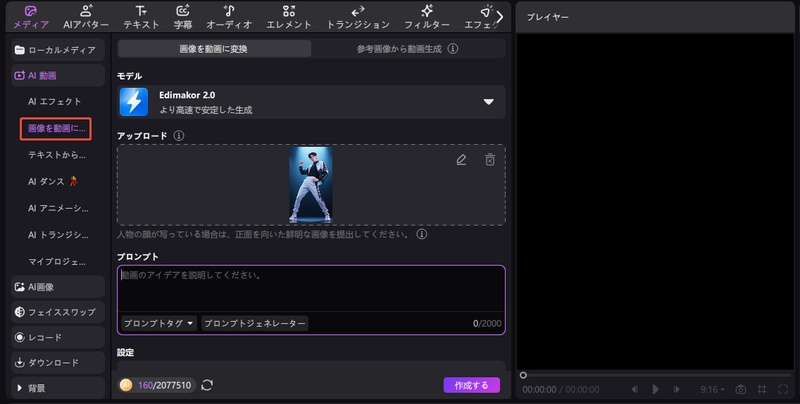Open AI トランジシ... submenu item
Viewport: 800px width, 404px height.
pos(58,235)
